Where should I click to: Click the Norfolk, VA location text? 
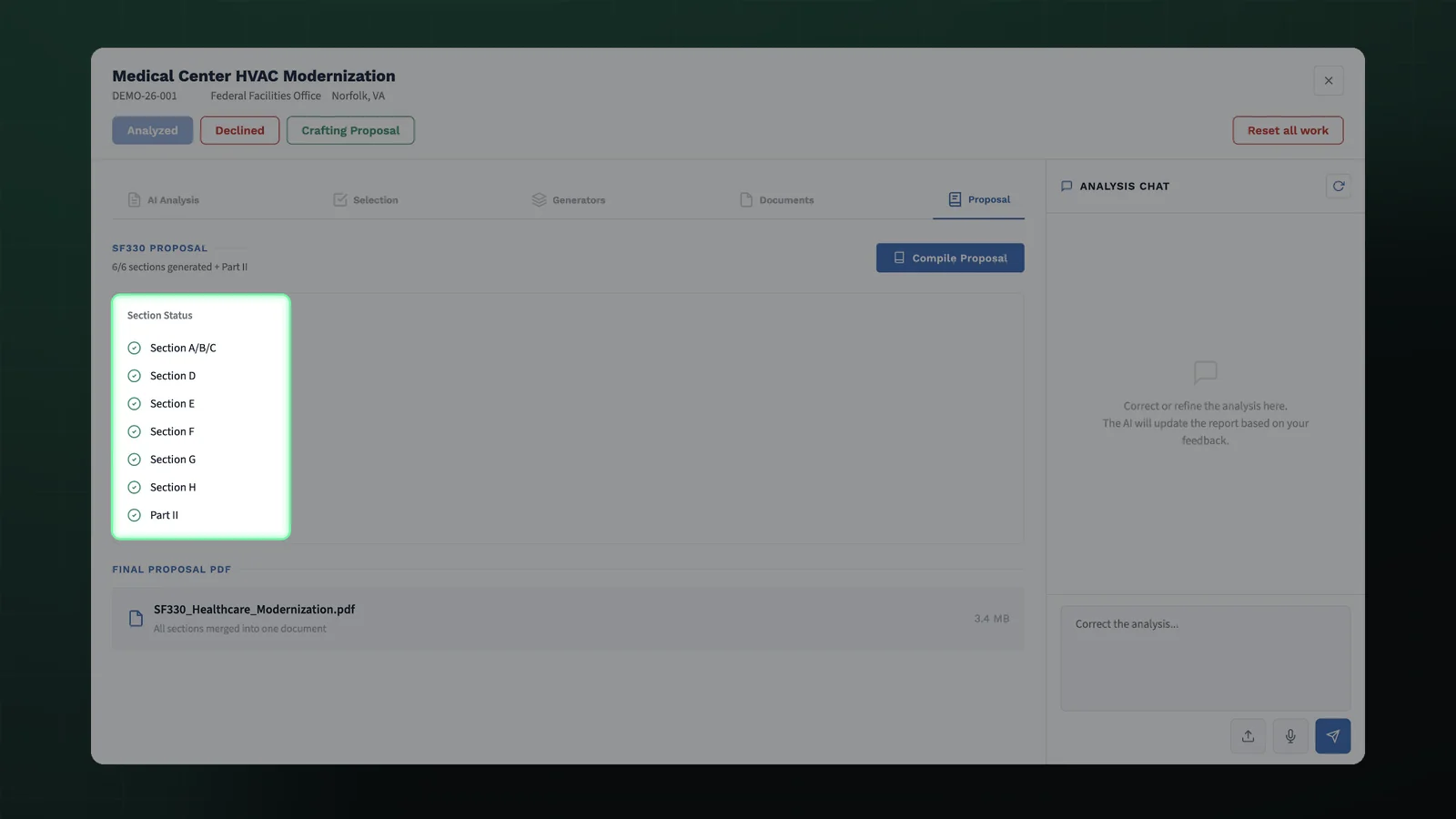click(358, 96)
